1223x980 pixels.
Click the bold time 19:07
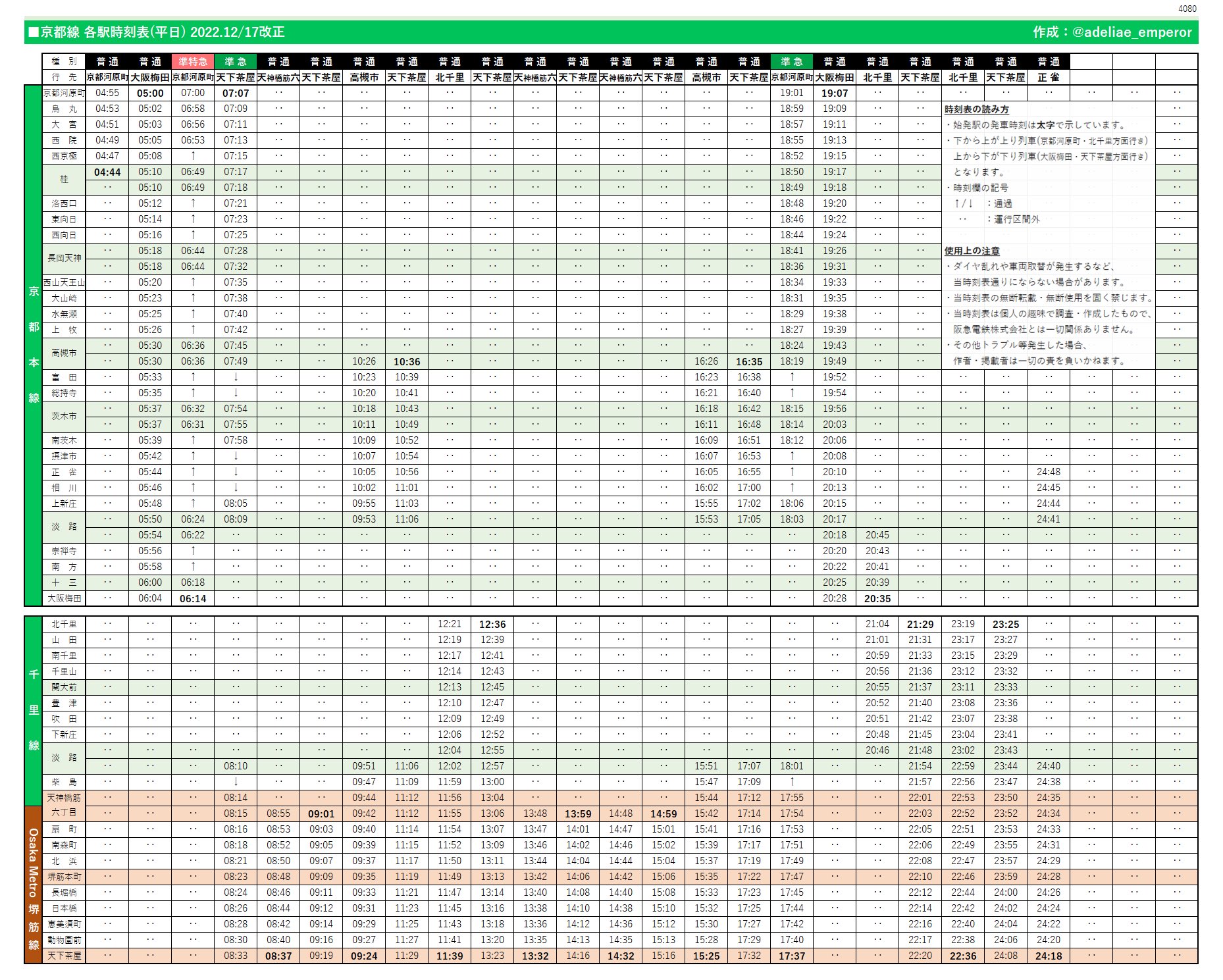pyautogui.click(x=835, y=93)
